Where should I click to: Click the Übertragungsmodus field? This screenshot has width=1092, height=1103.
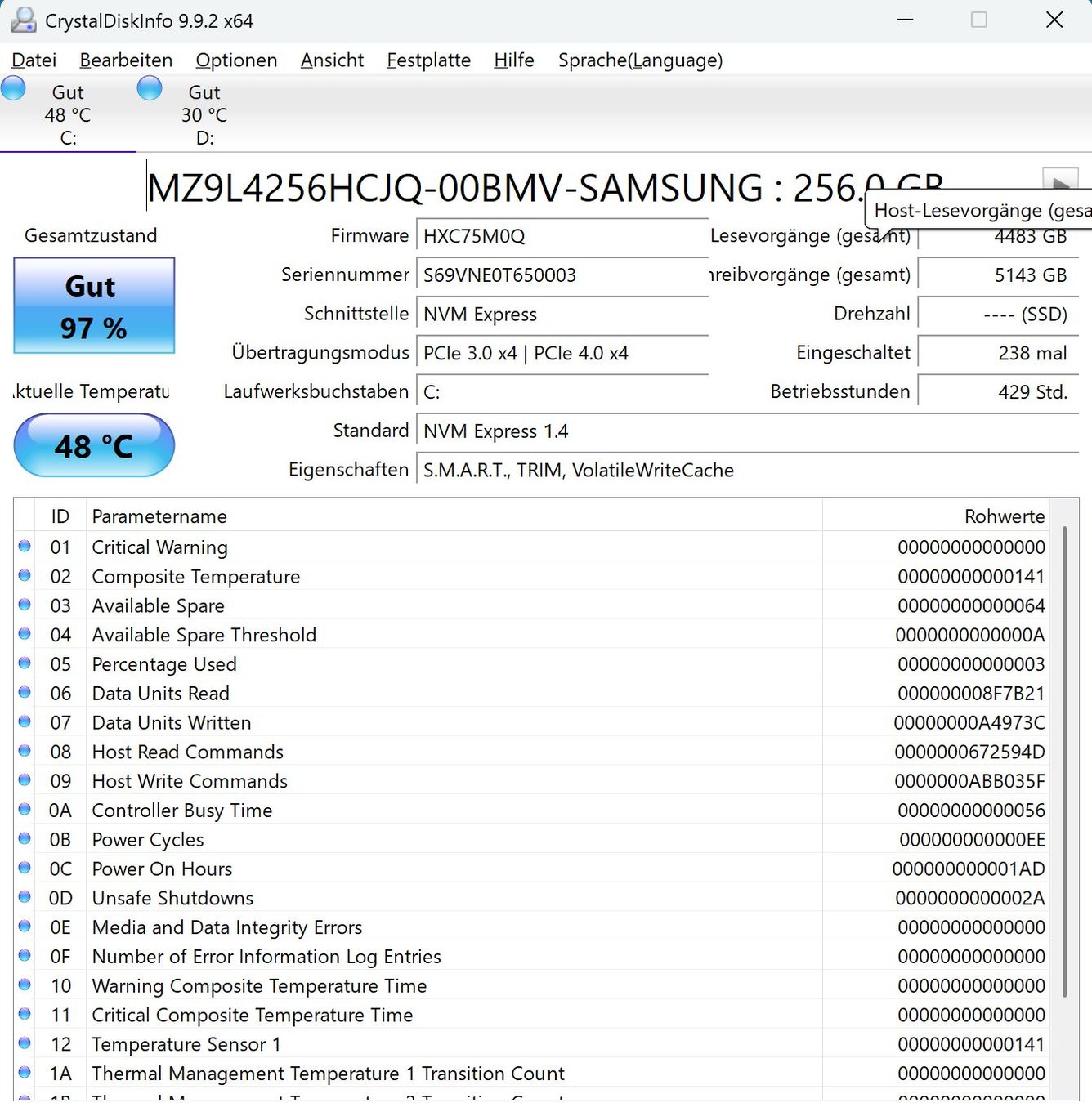[562, 353]
